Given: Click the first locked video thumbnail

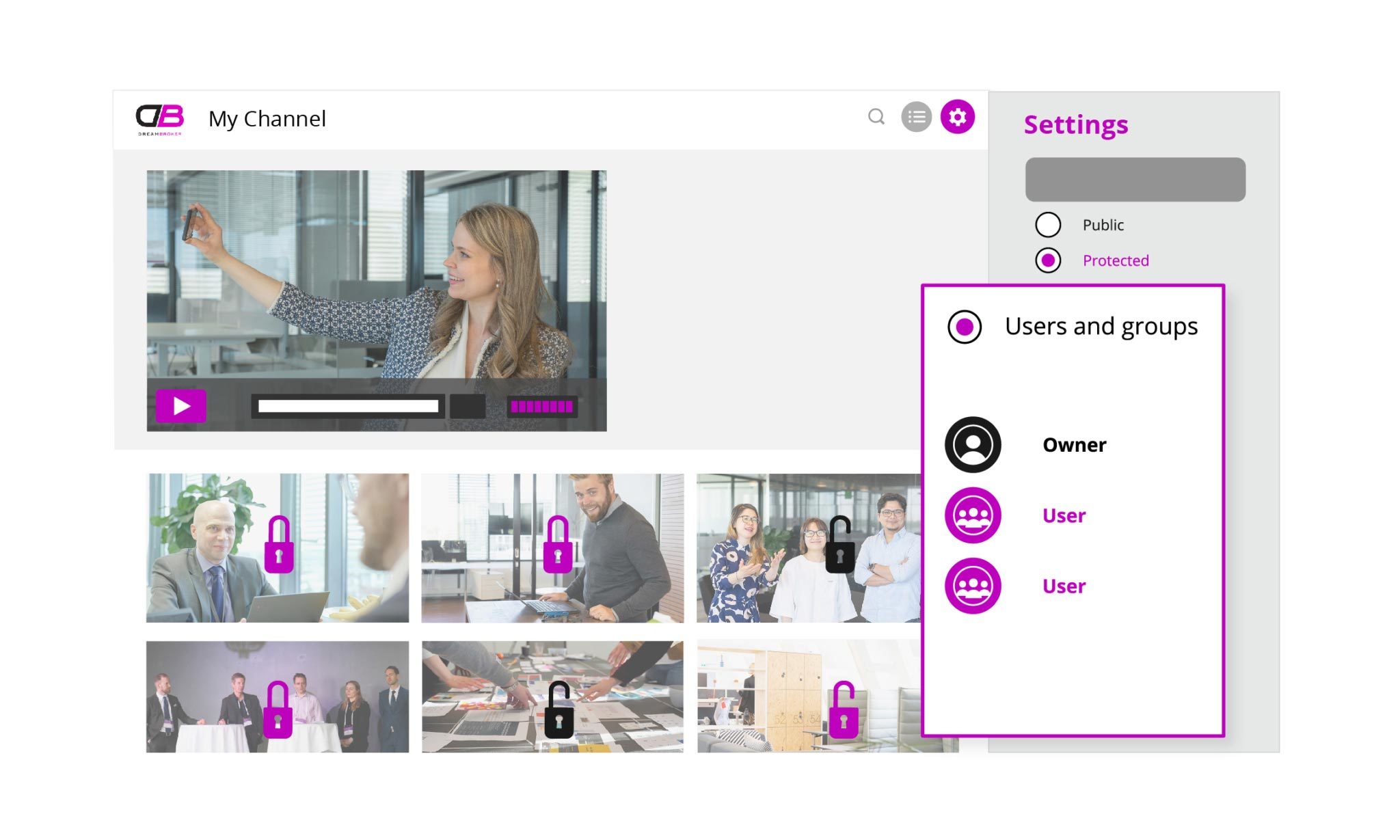Looking at the screenshot, I should tap(277, 546).
